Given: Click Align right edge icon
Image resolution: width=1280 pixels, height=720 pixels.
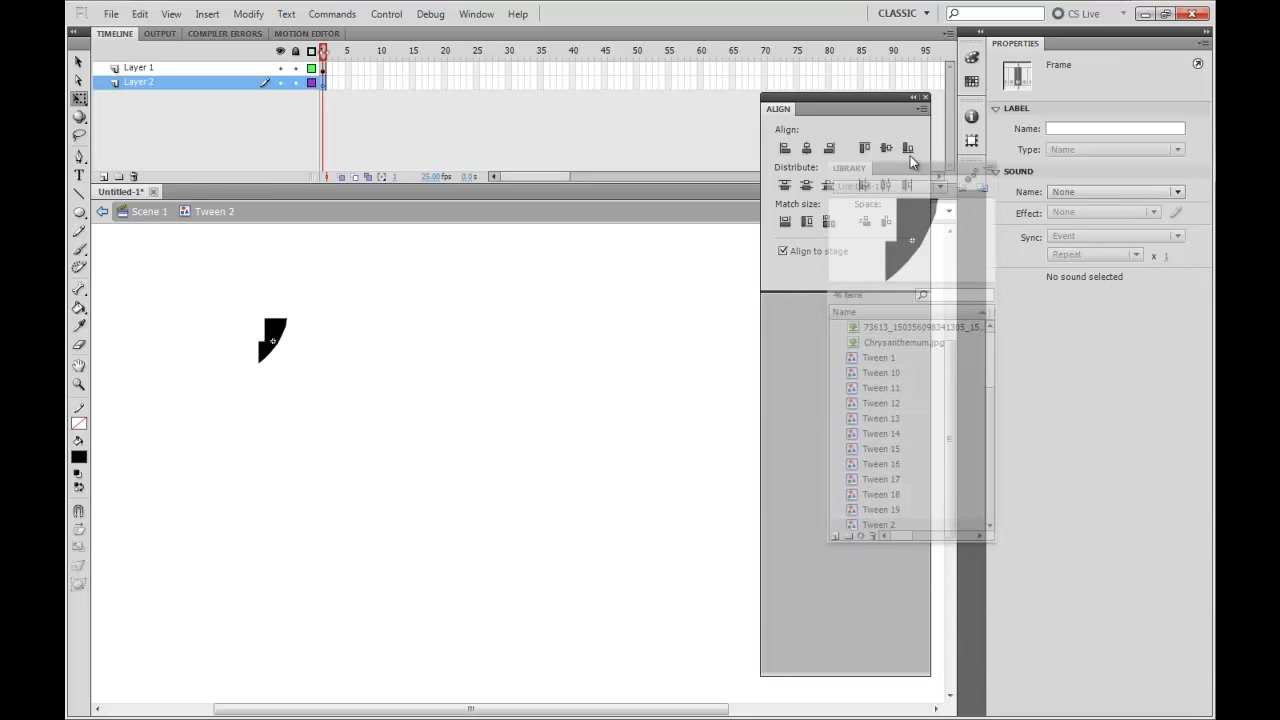Looking at the screenshot, I should (829, 148).
